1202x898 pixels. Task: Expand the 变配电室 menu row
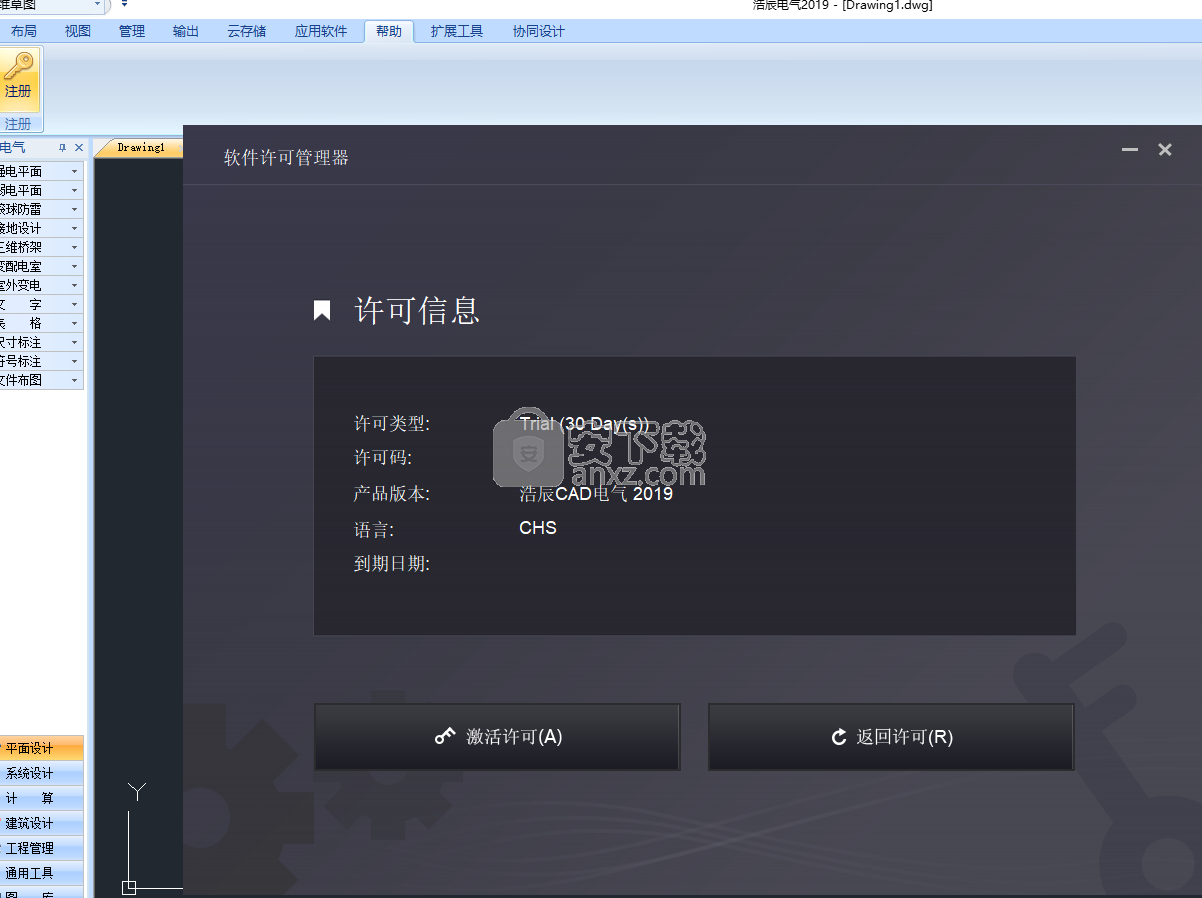41,266
